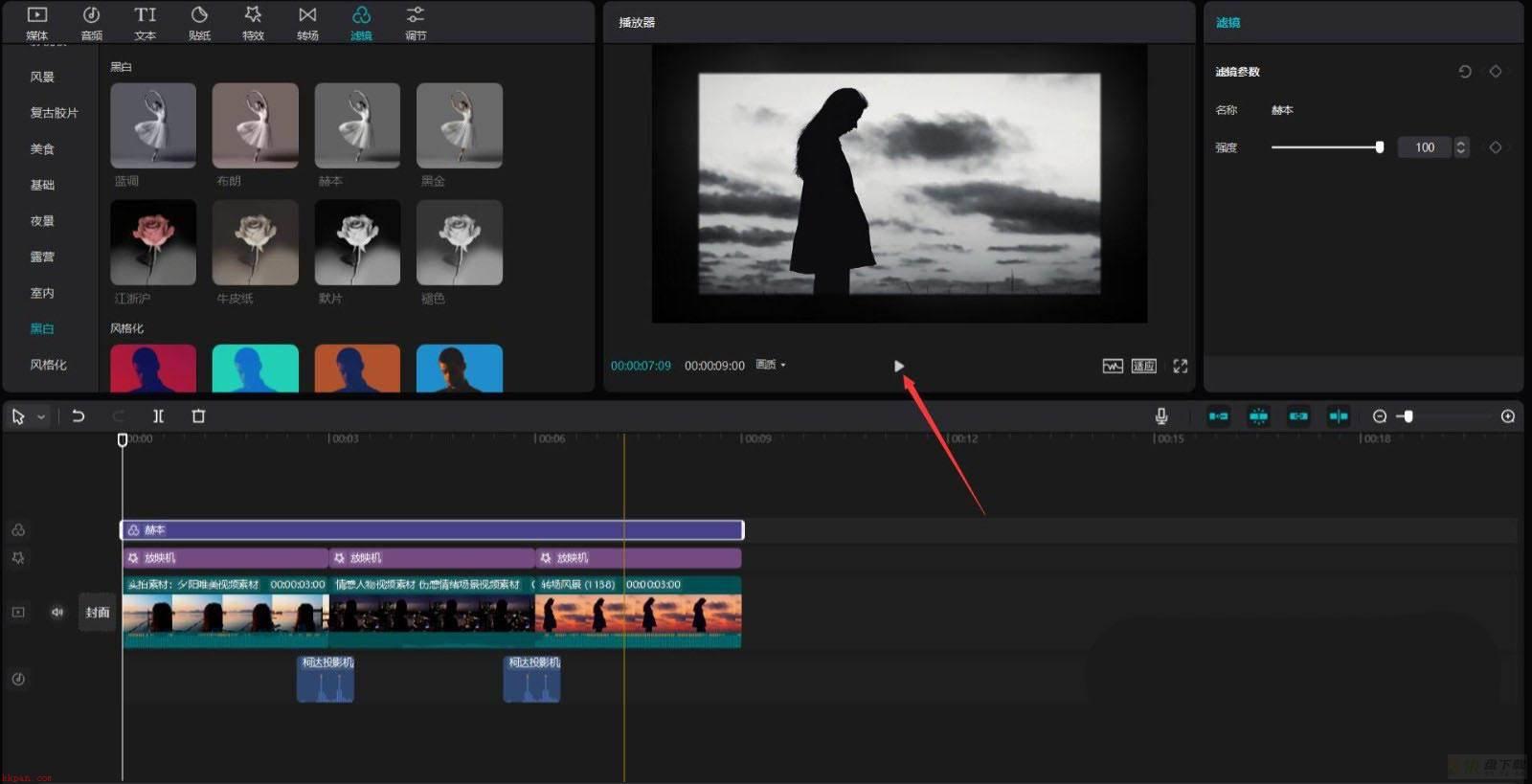Select the 夜景 filter category

(x=42, y=220)
